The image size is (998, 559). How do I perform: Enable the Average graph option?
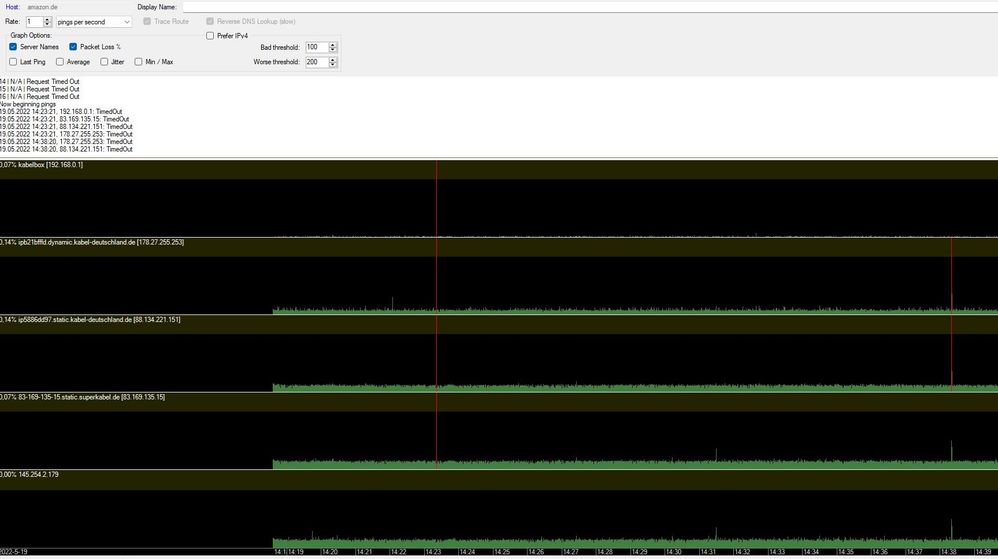pyautogui.click(x=60, y=62)
